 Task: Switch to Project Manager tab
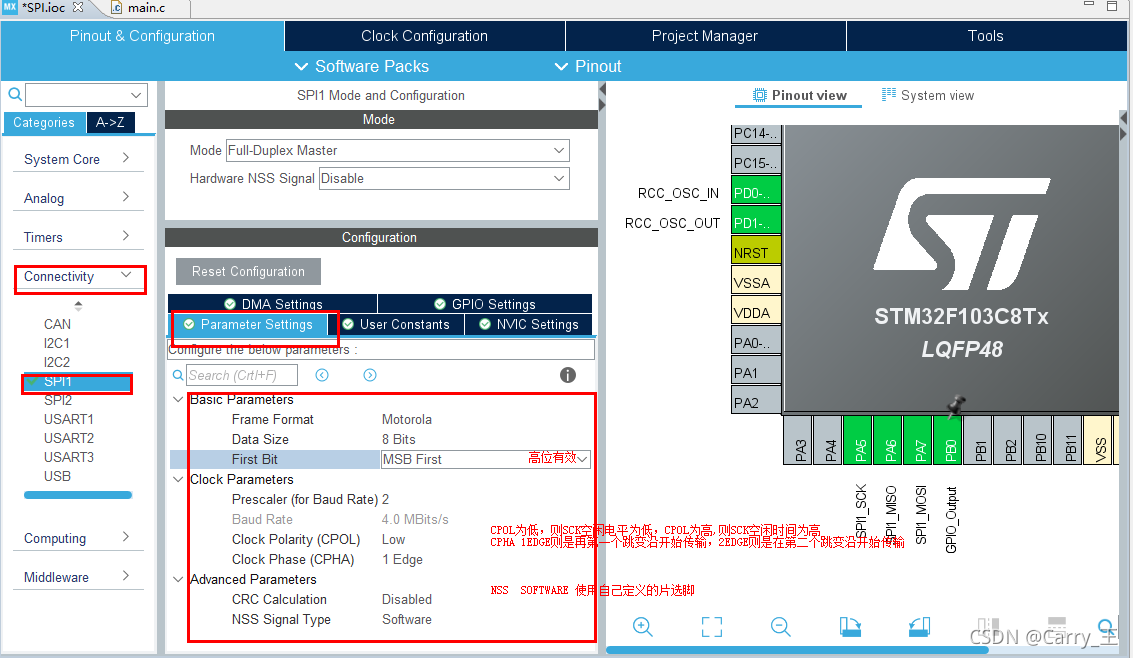705,36
